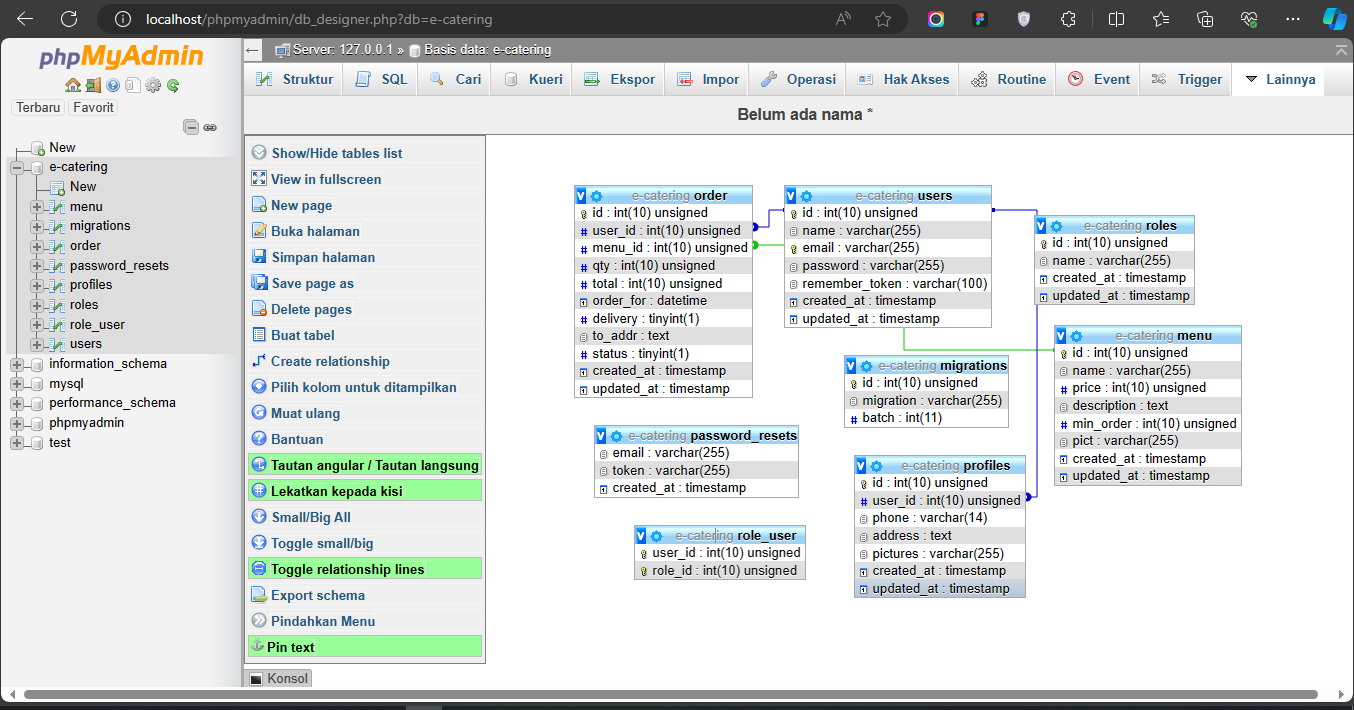Toggle relationship lines in designer menu
1354x710 pixels.
point(347,569)
